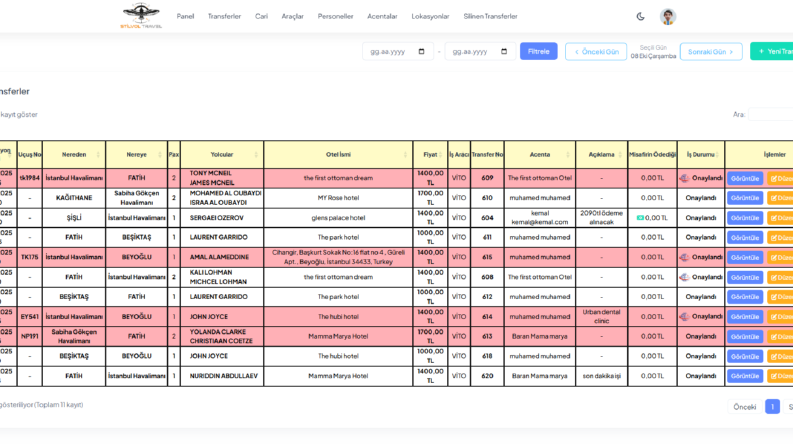
Task: Click flag icon in transfer 608 status
Action: tap(684, 277)
